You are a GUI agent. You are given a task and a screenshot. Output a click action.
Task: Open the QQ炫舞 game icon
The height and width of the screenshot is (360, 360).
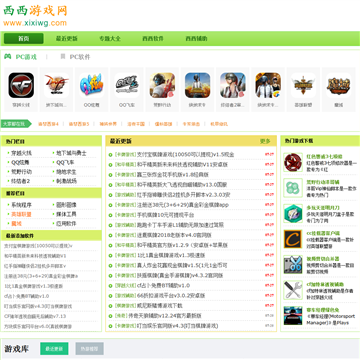point(92,85)
